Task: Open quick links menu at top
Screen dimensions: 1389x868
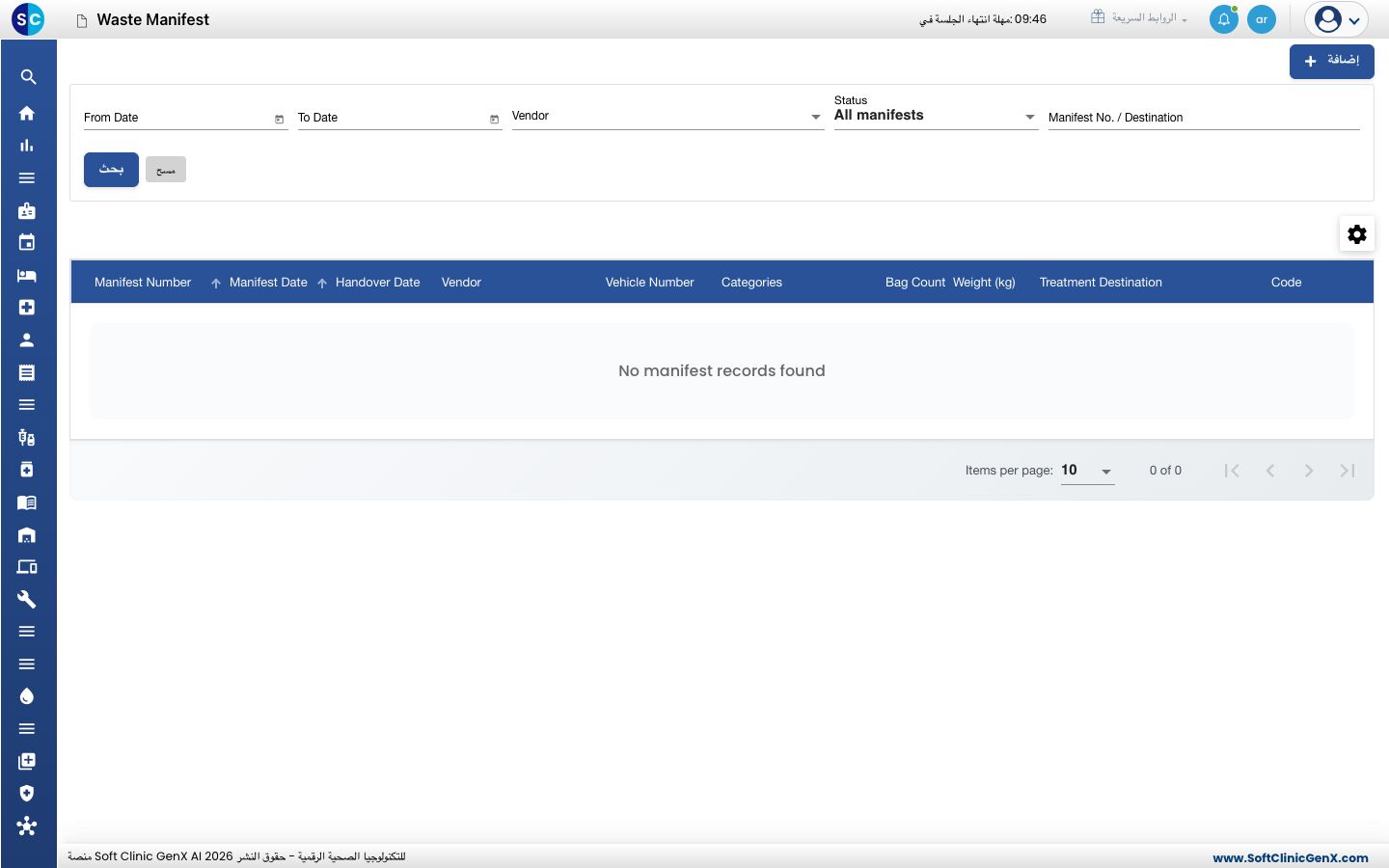Action: 1139,18
